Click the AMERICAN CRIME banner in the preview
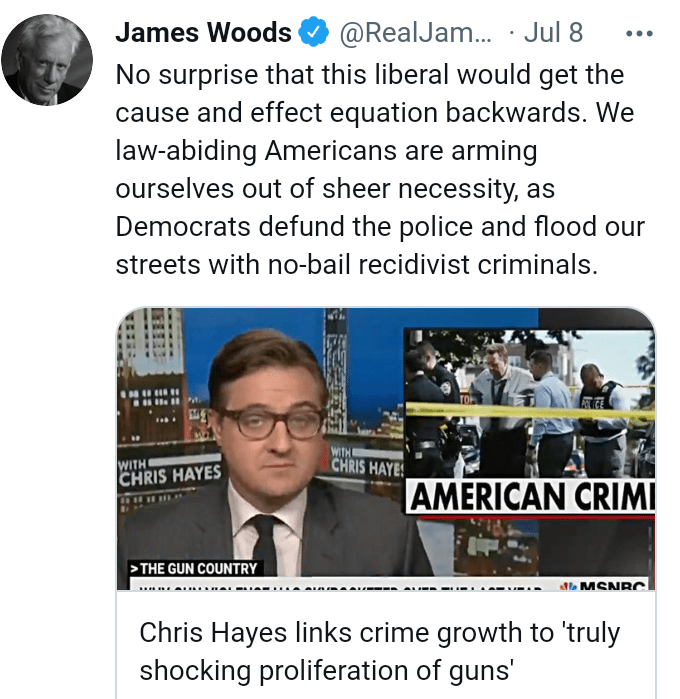The height and width of the screenshot is (699, 680). [x=530, y=497]
